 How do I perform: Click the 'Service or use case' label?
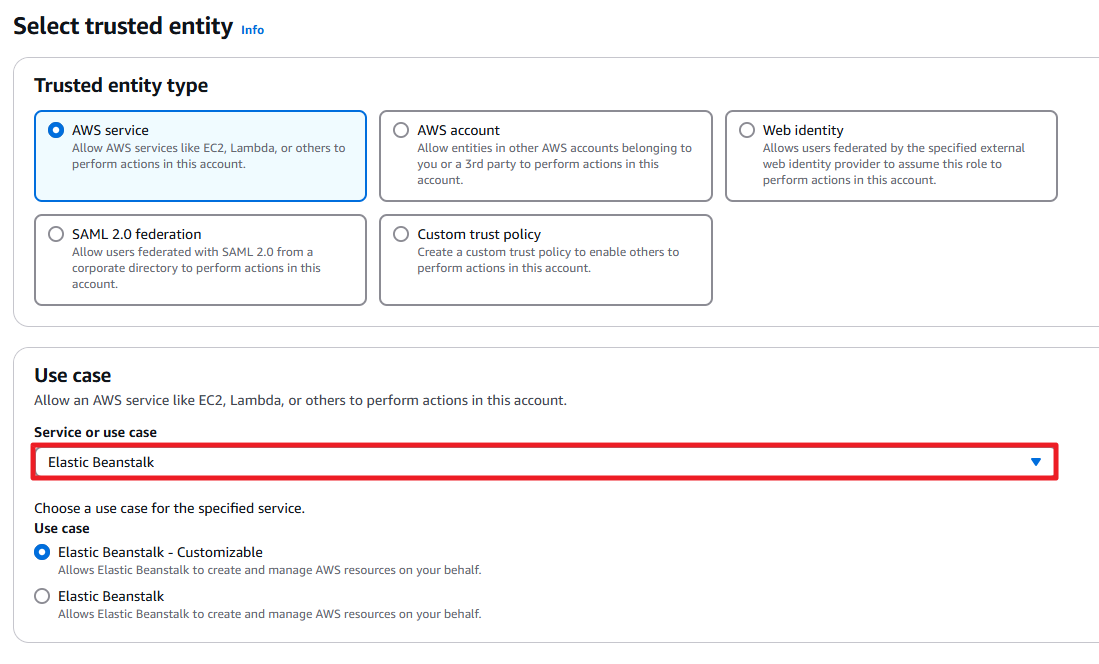(95, 433)
